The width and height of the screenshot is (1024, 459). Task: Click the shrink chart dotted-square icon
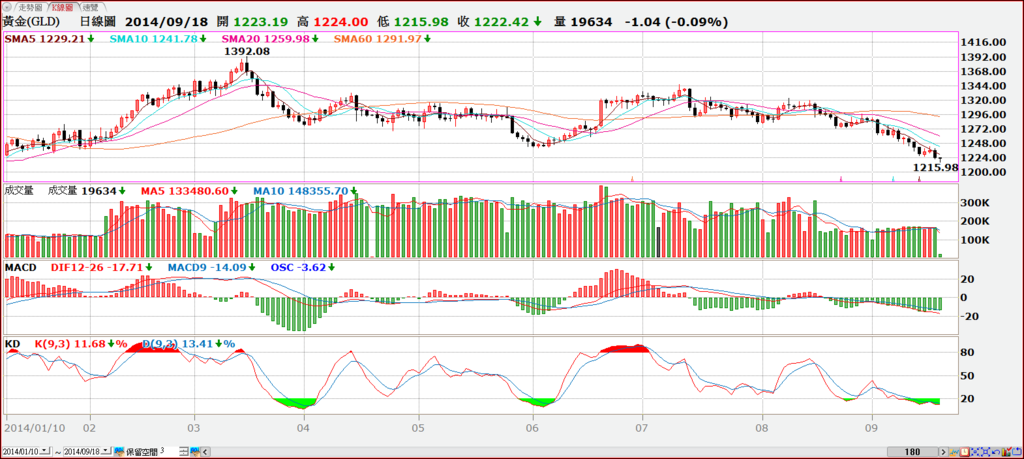click(x=975, y=452)
